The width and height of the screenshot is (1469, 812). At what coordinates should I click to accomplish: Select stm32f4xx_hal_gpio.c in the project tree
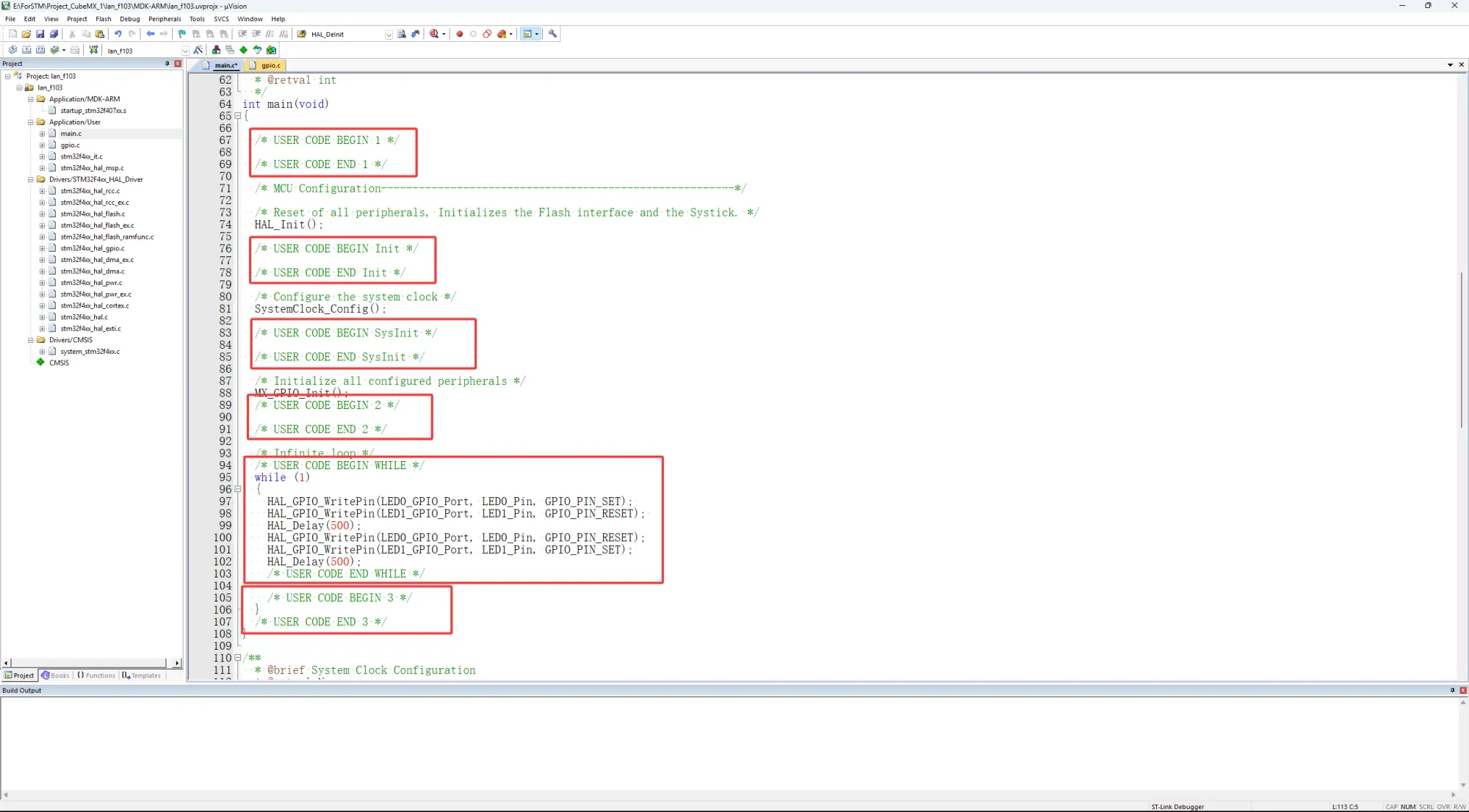93,248
